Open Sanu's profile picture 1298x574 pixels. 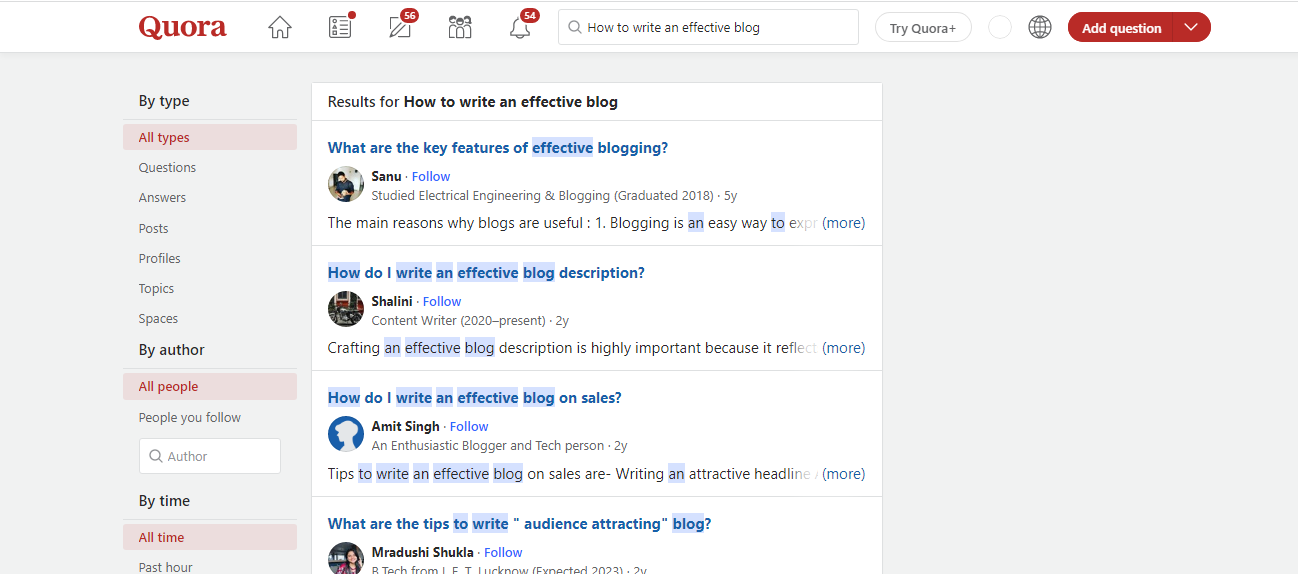coord(346,184)
